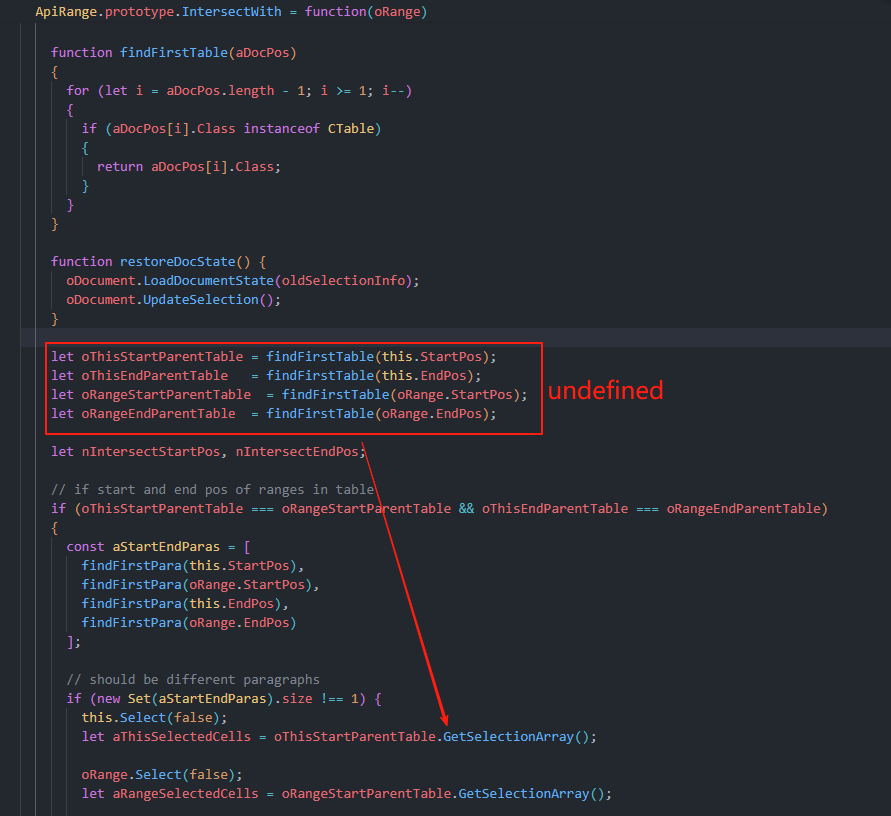Image resolution: width=891 pixels, height=816 pixels.
Task: Click the comment about ranges in table
Action: click(x=212, y=489)
